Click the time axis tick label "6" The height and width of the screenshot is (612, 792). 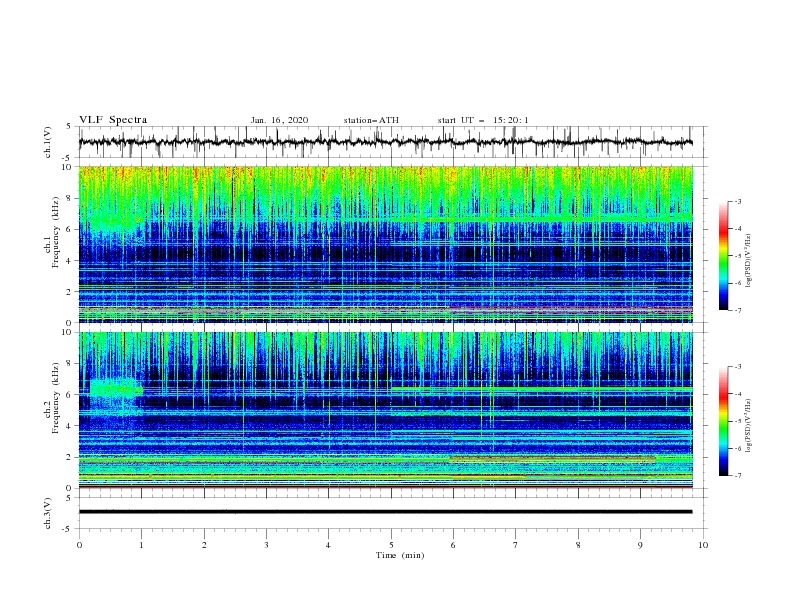coord(453,545)
